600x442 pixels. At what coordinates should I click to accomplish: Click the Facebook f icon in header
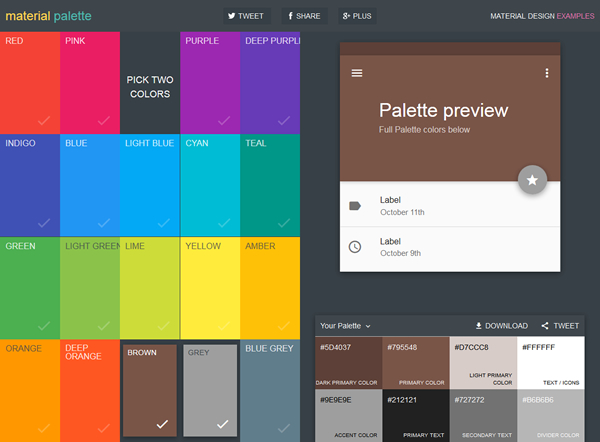[290, 16]
